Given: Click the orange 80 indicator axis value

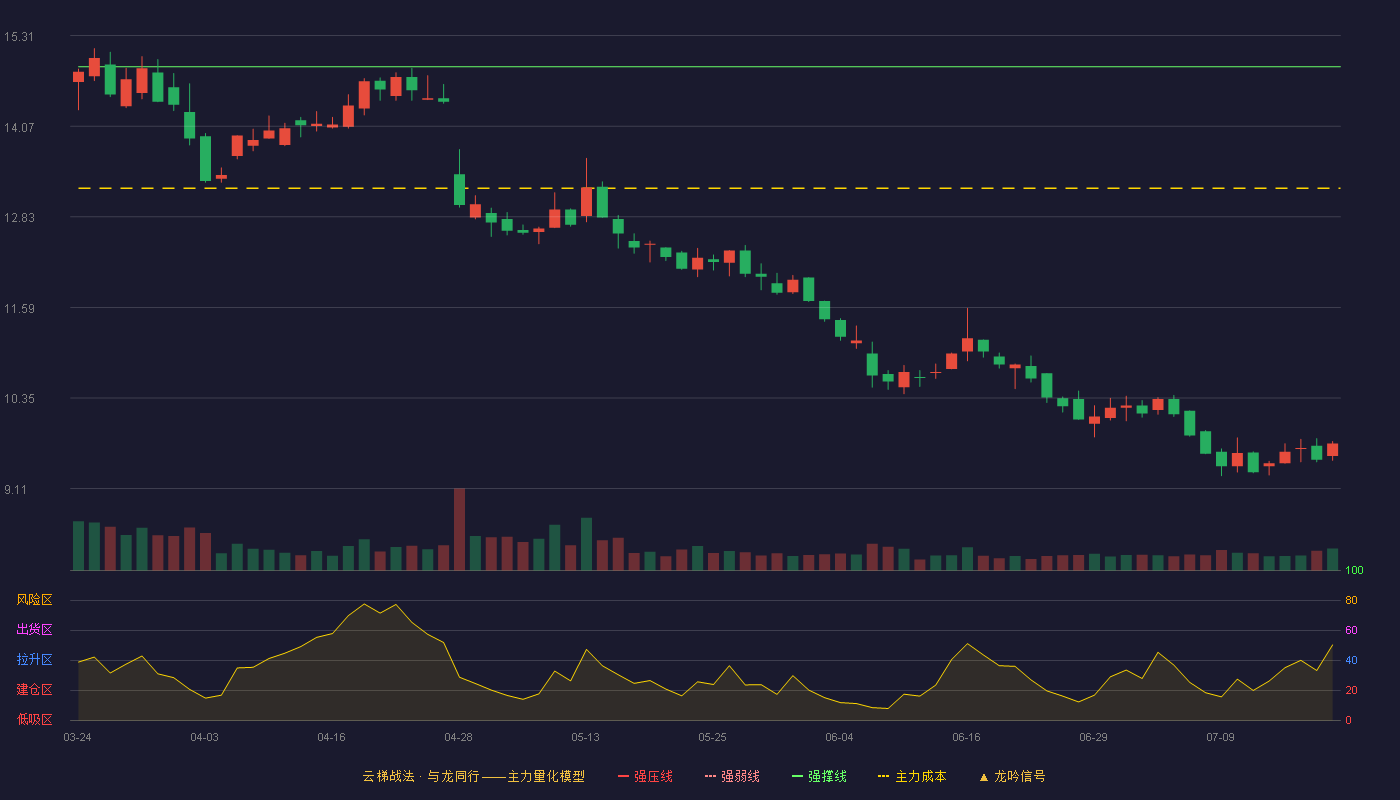Looking at the screenshot, I should click(x=1351, y=600).
